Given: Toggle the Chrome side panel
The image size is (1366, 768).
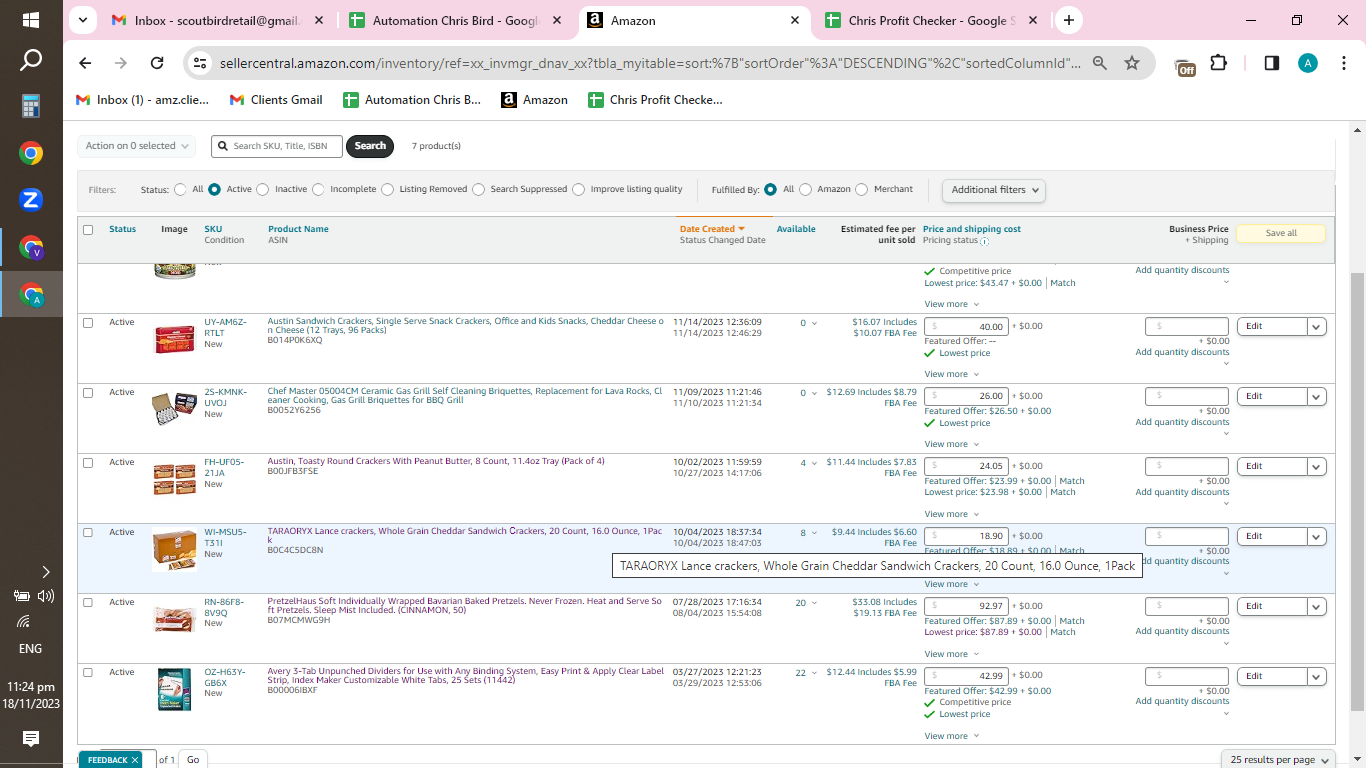Looking at the screenshot, I should click(x=1272, y=63).
